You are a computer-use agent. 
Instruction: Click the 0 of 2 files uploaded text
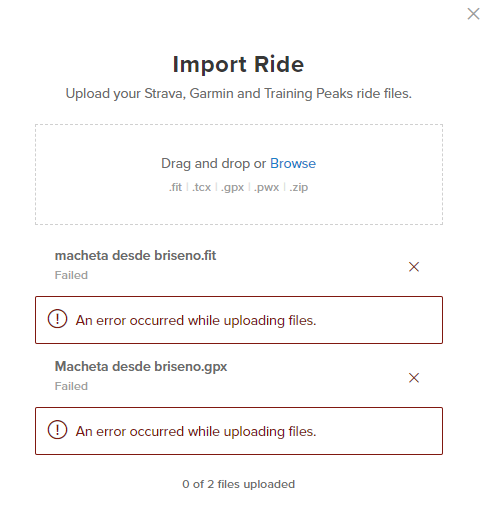(238, 484)
